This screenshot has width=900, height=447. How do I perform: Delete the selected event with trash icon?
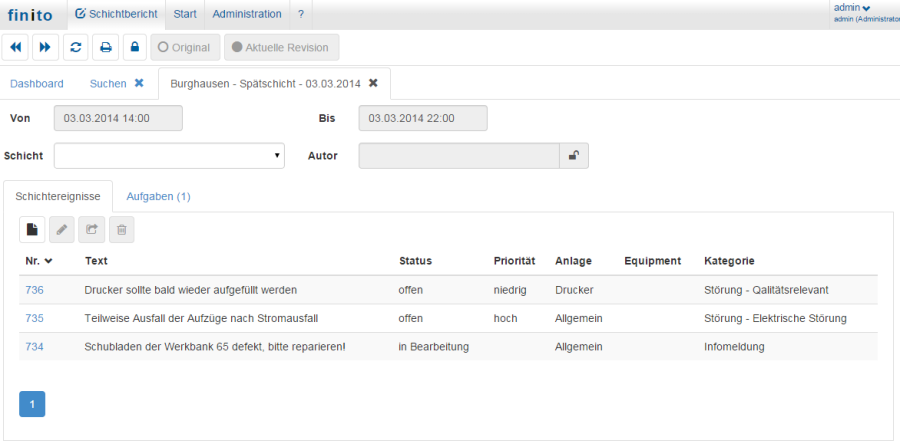(121, 230)
